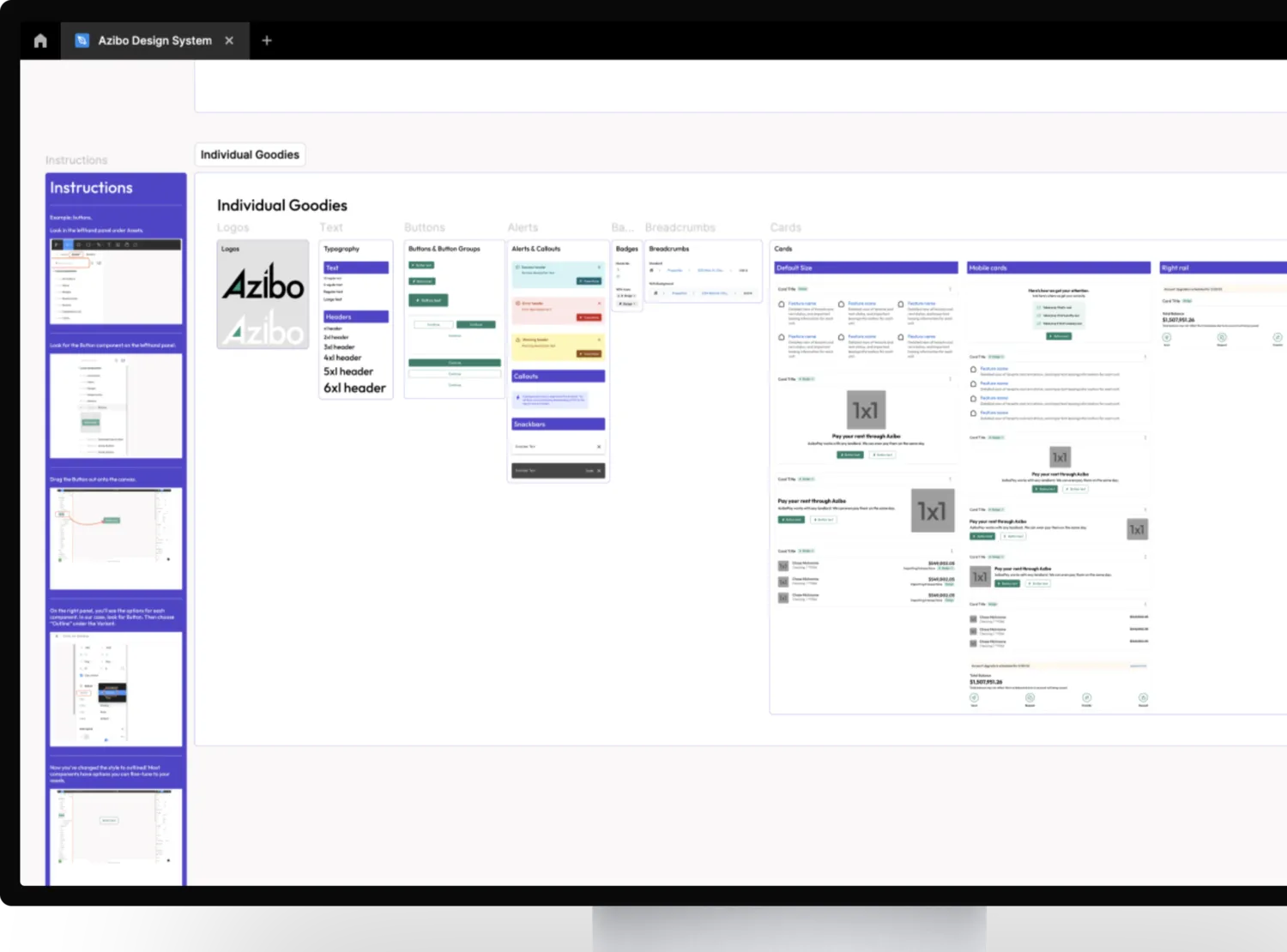Select the faint 'Alerts' label above the Alerts frame
Viewport: 1287px width, 952px height.
[x=523, y=227]
